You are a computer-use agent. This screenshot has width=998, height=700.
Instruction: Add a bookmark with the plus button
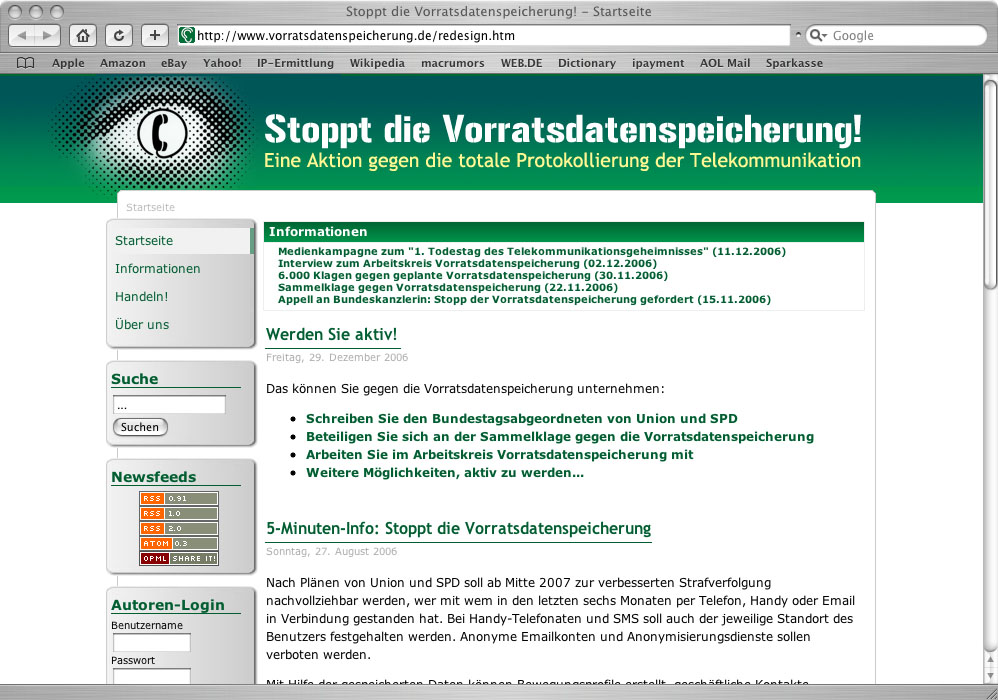[154, 35]
